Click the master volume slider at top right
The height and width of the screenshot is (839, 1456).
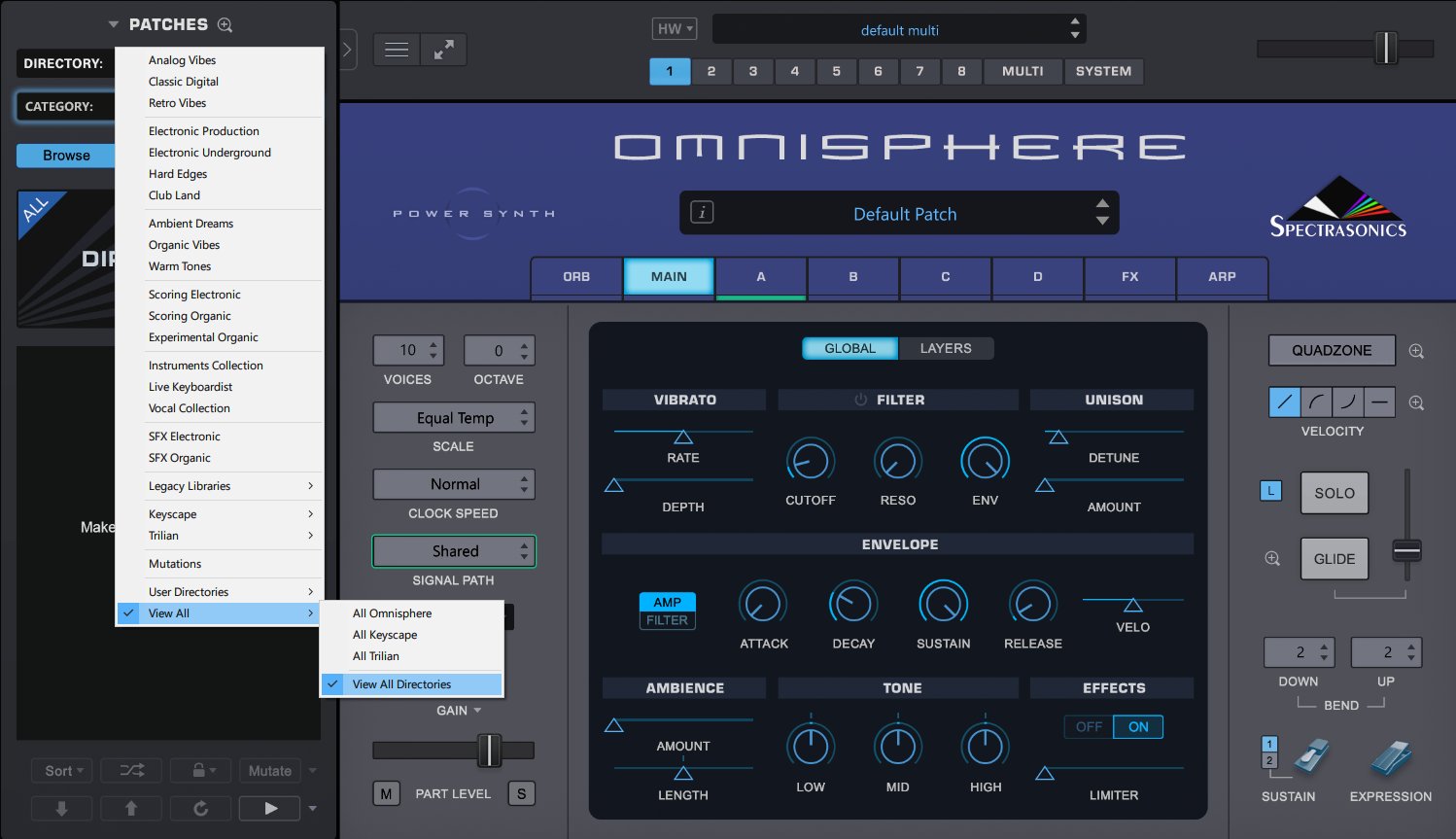[1345, 48]
